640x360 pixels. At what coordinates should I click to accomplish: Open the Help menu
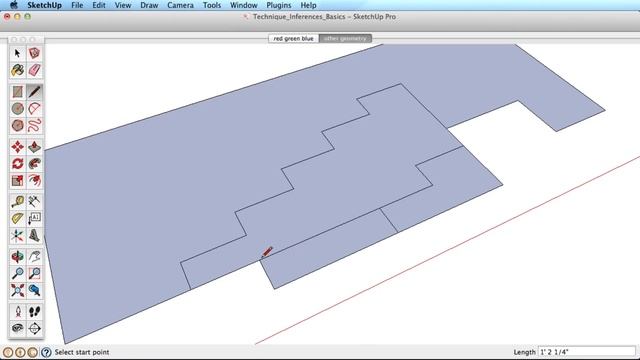click(308, 5)
